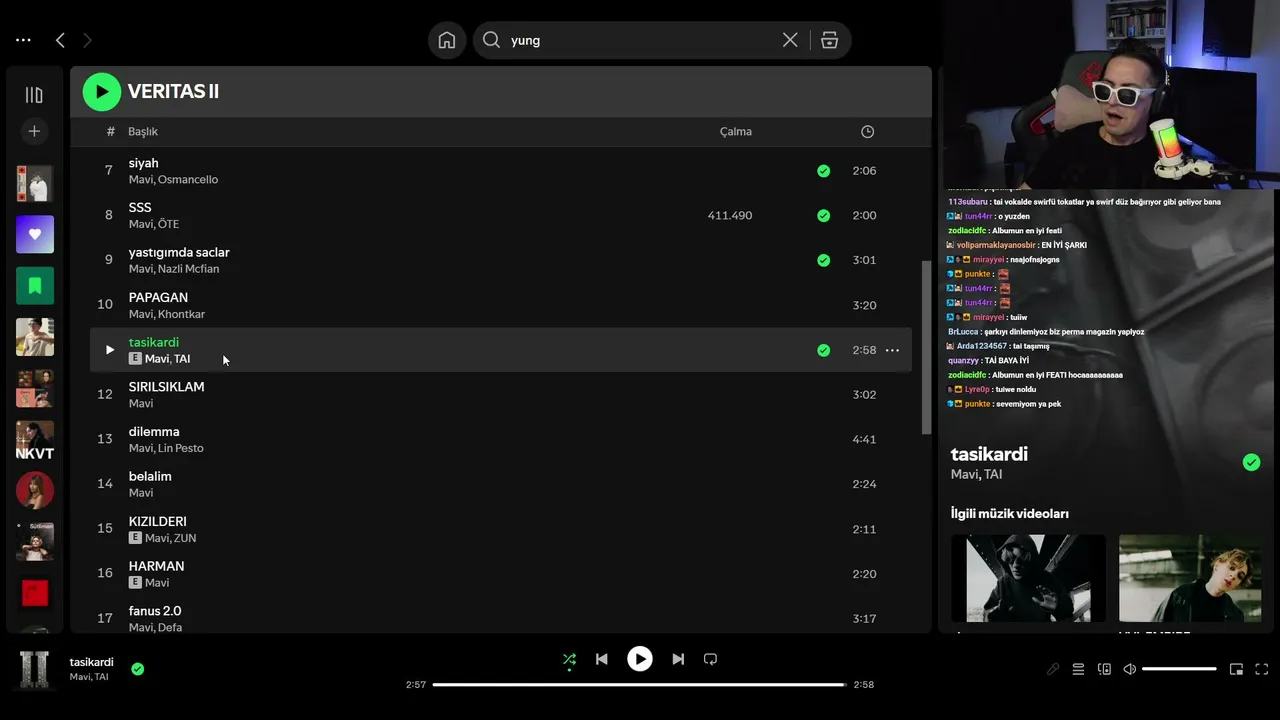Select the track 'PAPAGAN'
The image size is (1280, 720).
coord(158,297)
